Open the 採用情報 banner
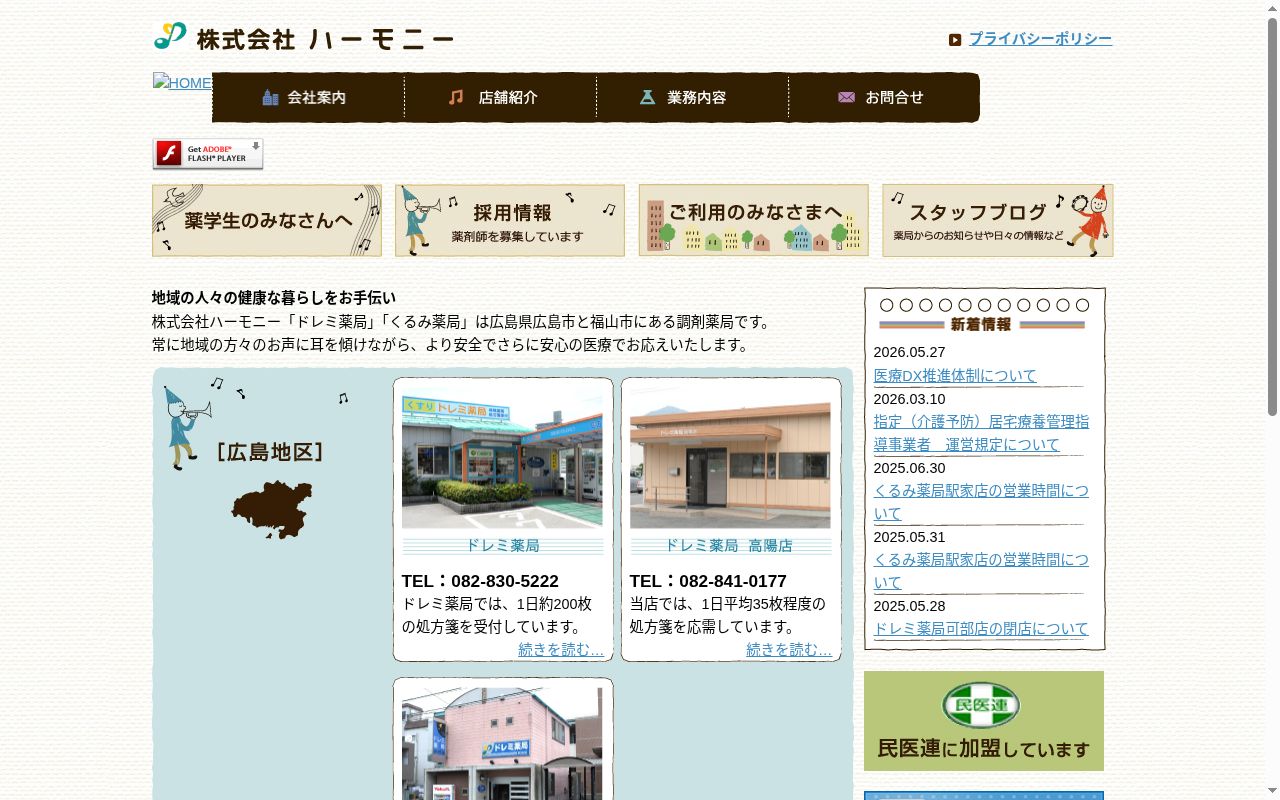This screenshot has height=800, width=1280. click(x=510, y=220)
